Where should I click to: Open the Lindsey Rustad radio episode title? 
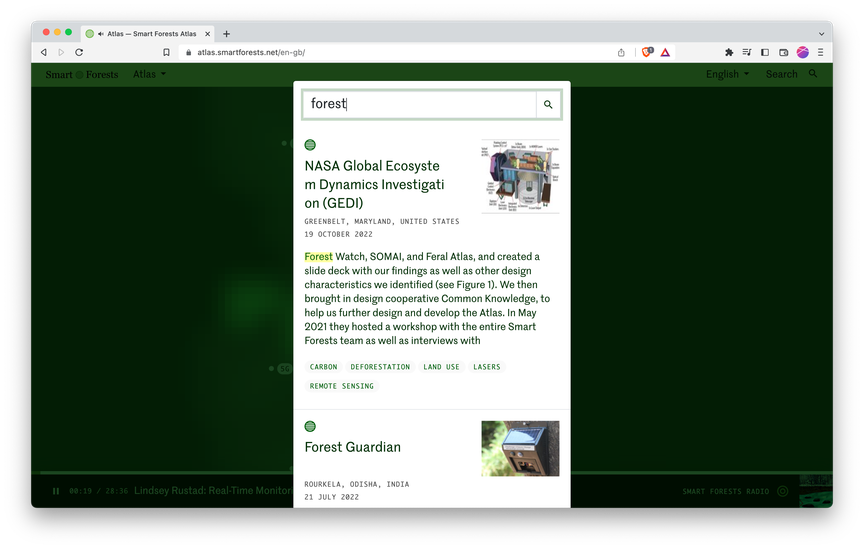(213, 491)
